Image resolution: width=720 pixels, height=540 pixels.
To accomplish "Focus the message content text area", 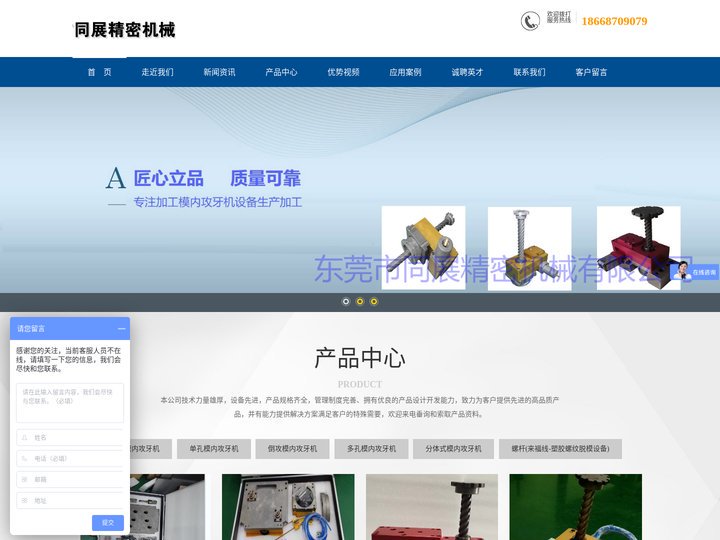I will click(x=70, y=403).
